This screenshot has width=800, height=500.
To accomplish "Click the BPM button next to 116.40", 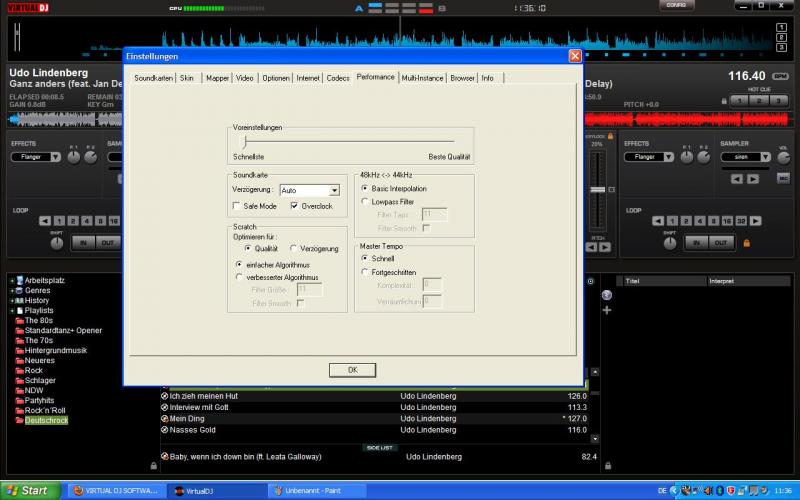I will 780,77.
